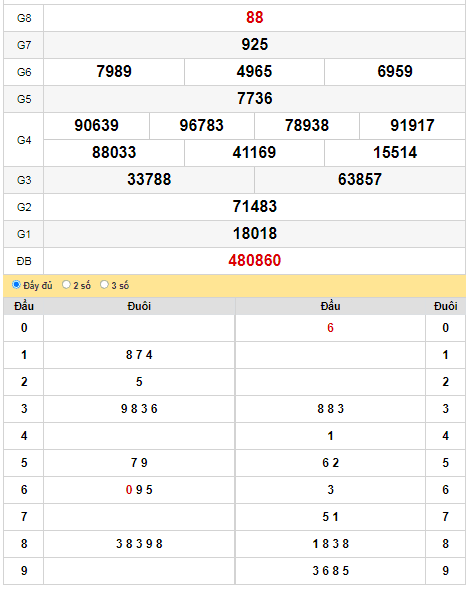The width and height of the screenshot is (469, 590).
Task: Click the "3 8 3 9 8" tails for head 8
Action: click(x=139, y=544)
